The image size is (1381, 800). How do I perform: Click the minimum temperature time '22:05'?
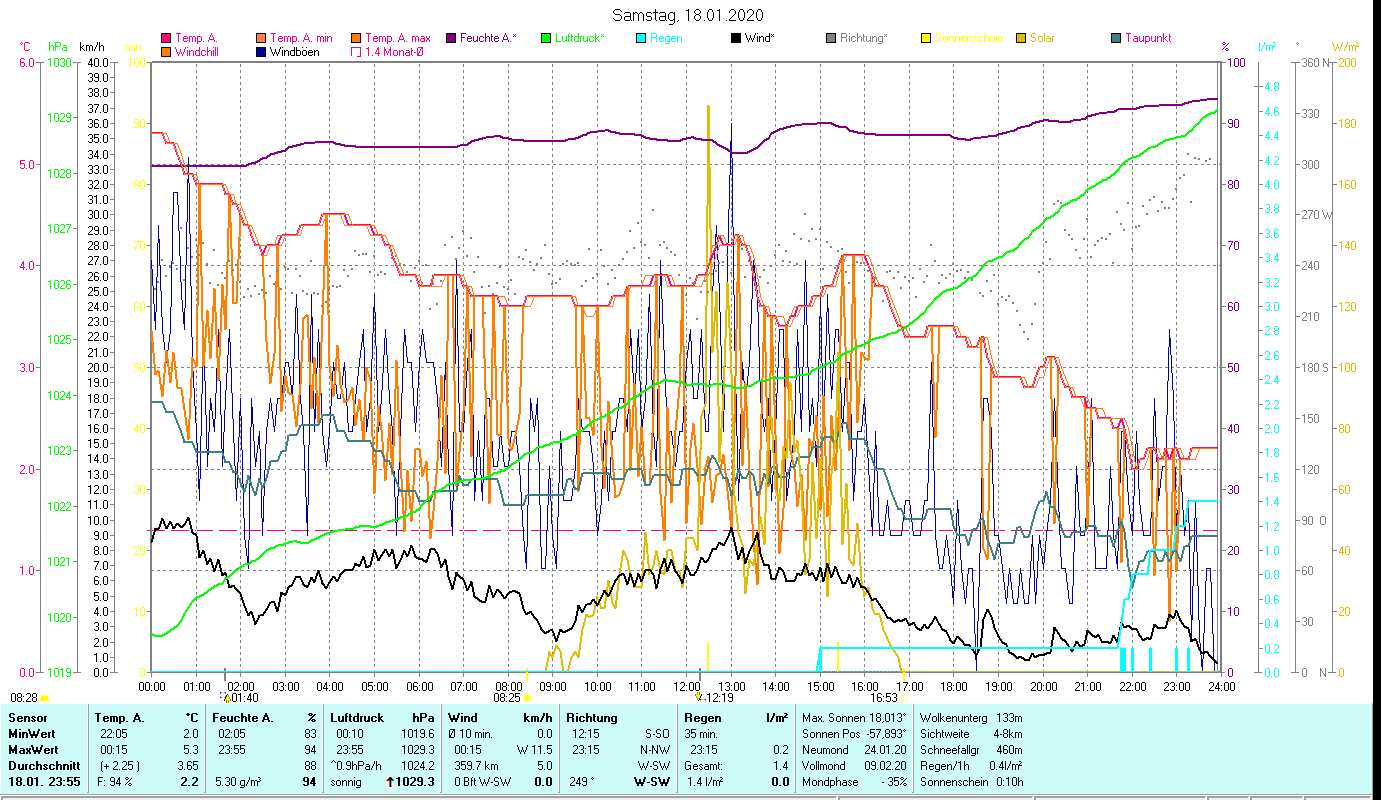tap(114, 734)
